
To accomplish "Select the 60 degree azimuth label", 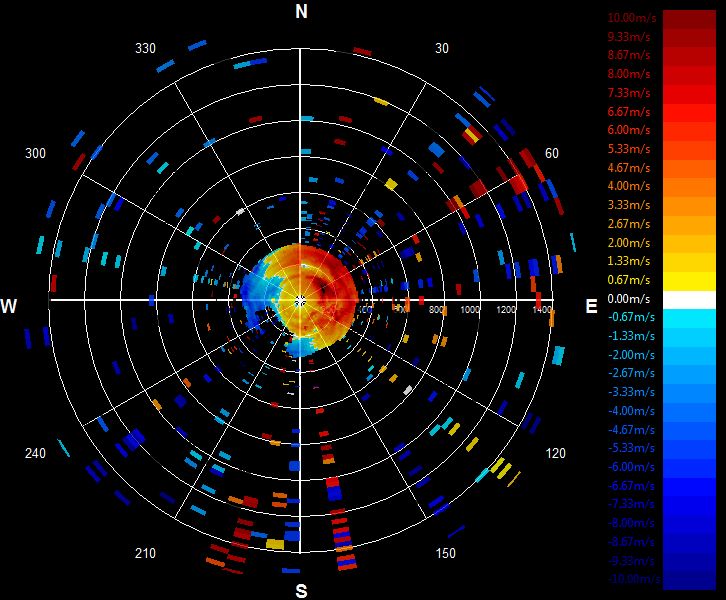I will (551, 153).
